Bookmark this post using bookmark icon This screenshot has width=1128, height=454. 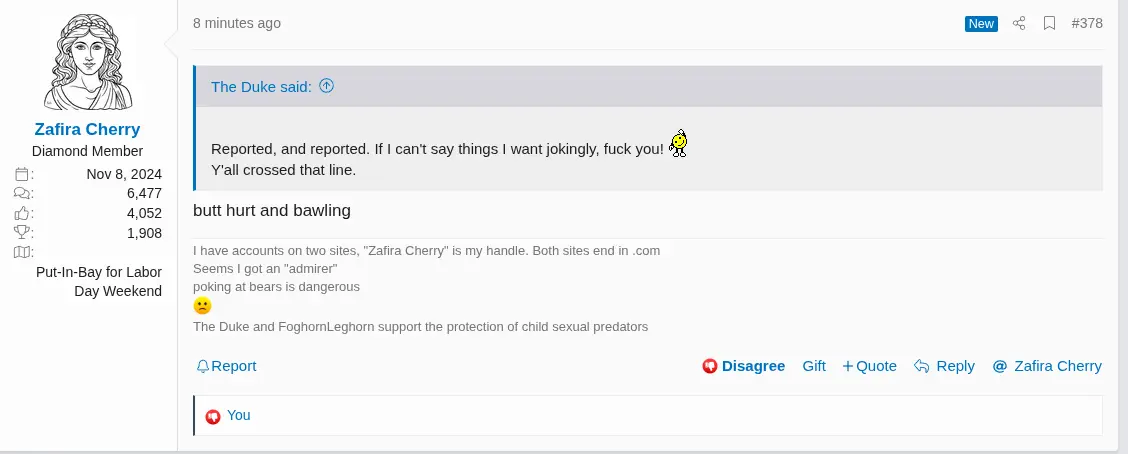click(1049, 23)
